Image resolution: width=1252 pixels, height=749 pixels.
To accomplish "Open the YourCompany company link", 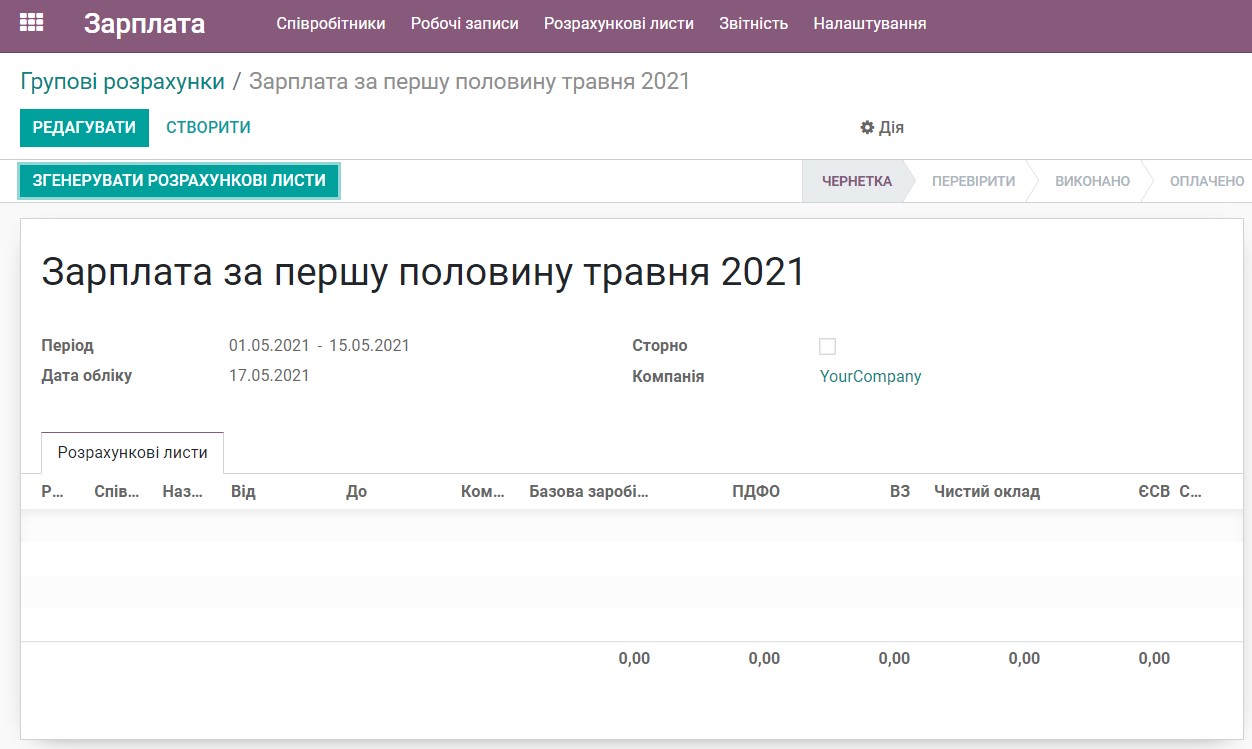I will (870, 376).
